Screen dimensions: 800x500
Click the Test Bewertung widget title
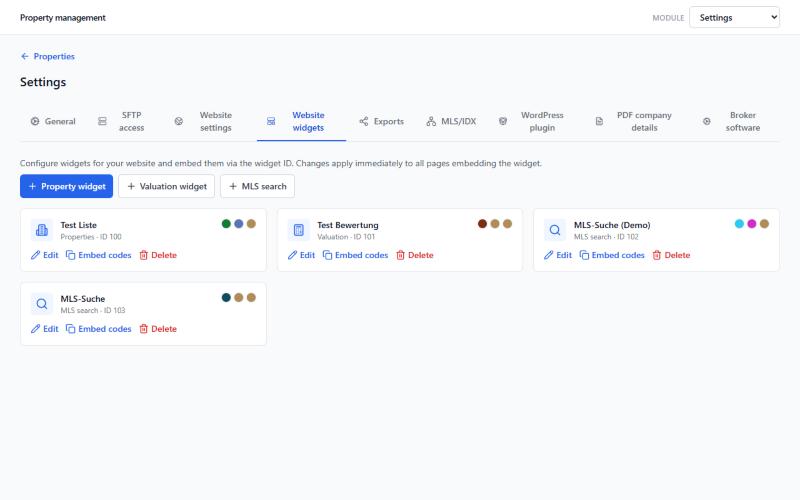click(x=348, y=225)
